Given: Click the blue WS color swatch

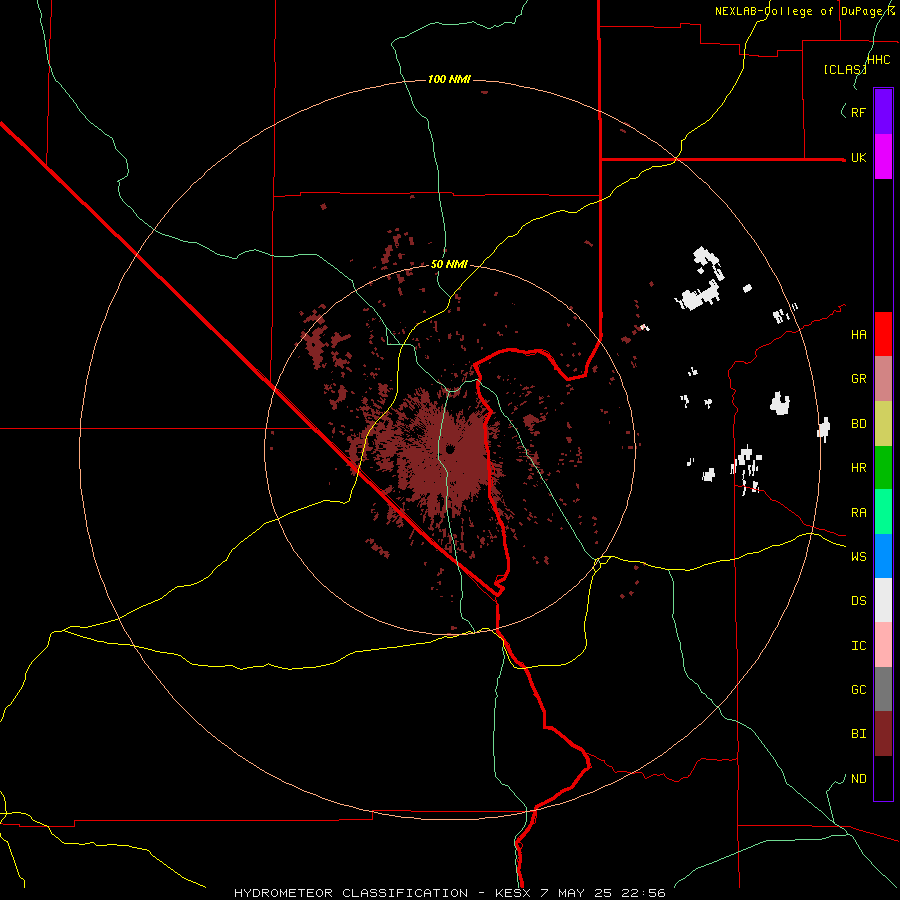Looking at the screenshot, I should pos(883,556).
